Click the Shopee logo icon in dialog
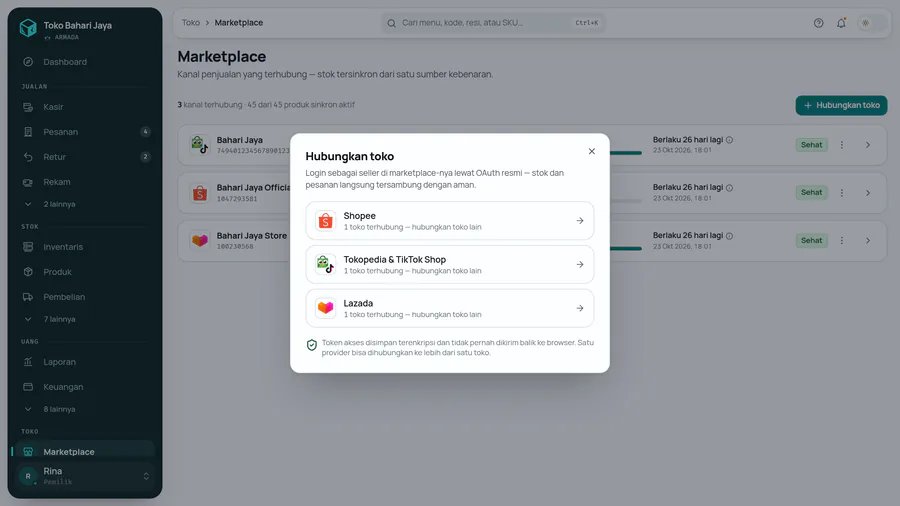Screen dimensions: 900x506 tap(325, 221)
